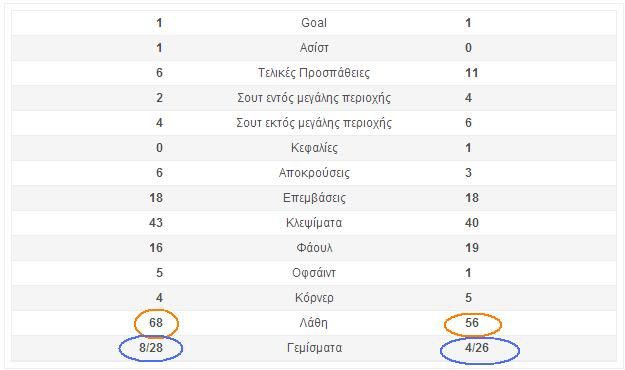Viewport: 625px width, 370px height.
Task: Select the Επεμβάσεις row label
Action: pos(314,198)
